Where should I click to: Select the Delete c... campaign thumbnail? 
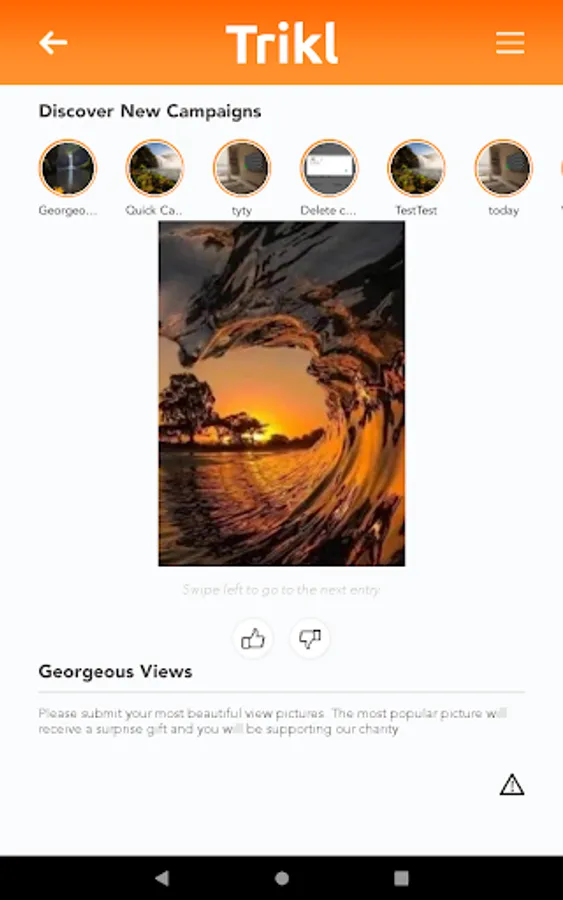tap(329, 169)
